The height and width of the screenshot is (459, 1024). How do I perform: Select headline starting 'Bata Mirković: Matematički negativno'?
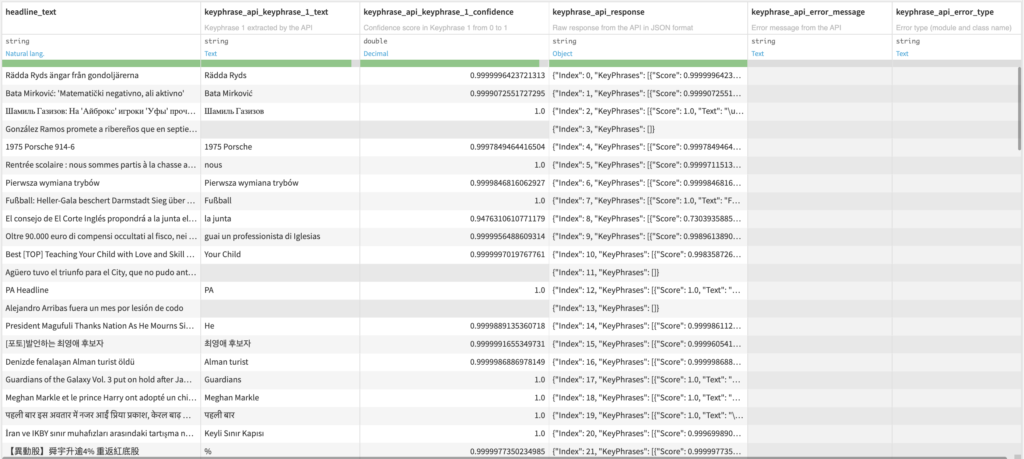[x=101, y=93]
